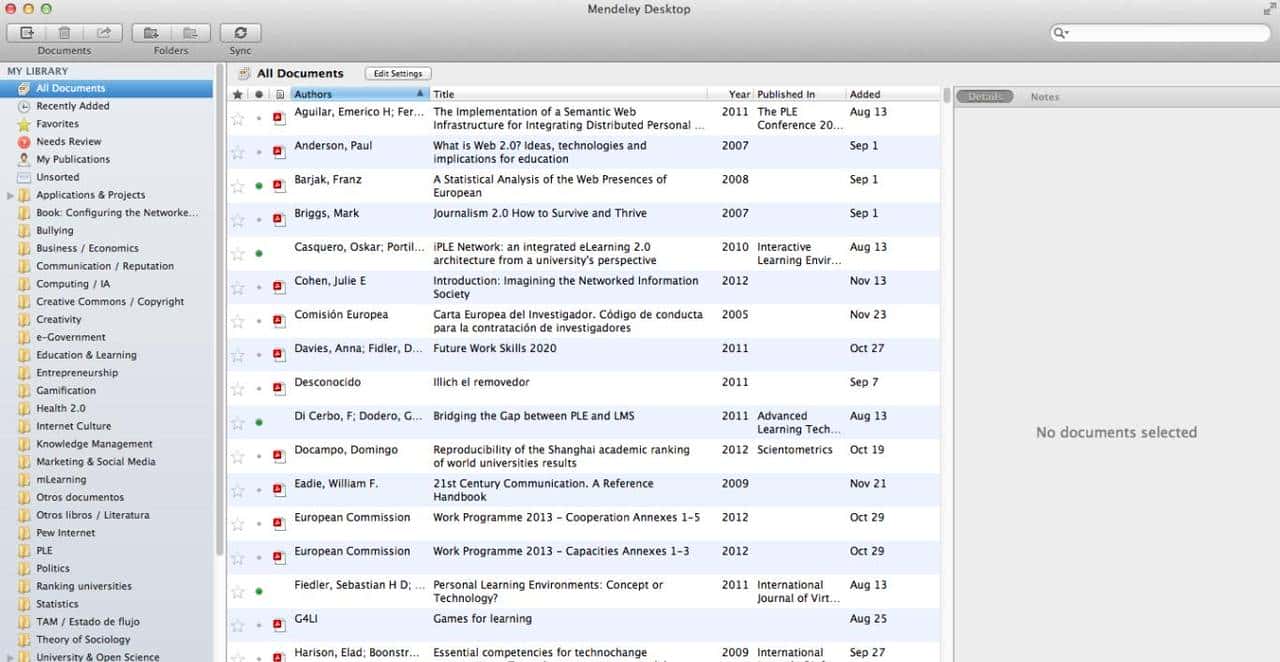This screenshot has width=1280, height=662.
Task: Toggle favorite star for Anderson, Paul
Action: (238, 152)
